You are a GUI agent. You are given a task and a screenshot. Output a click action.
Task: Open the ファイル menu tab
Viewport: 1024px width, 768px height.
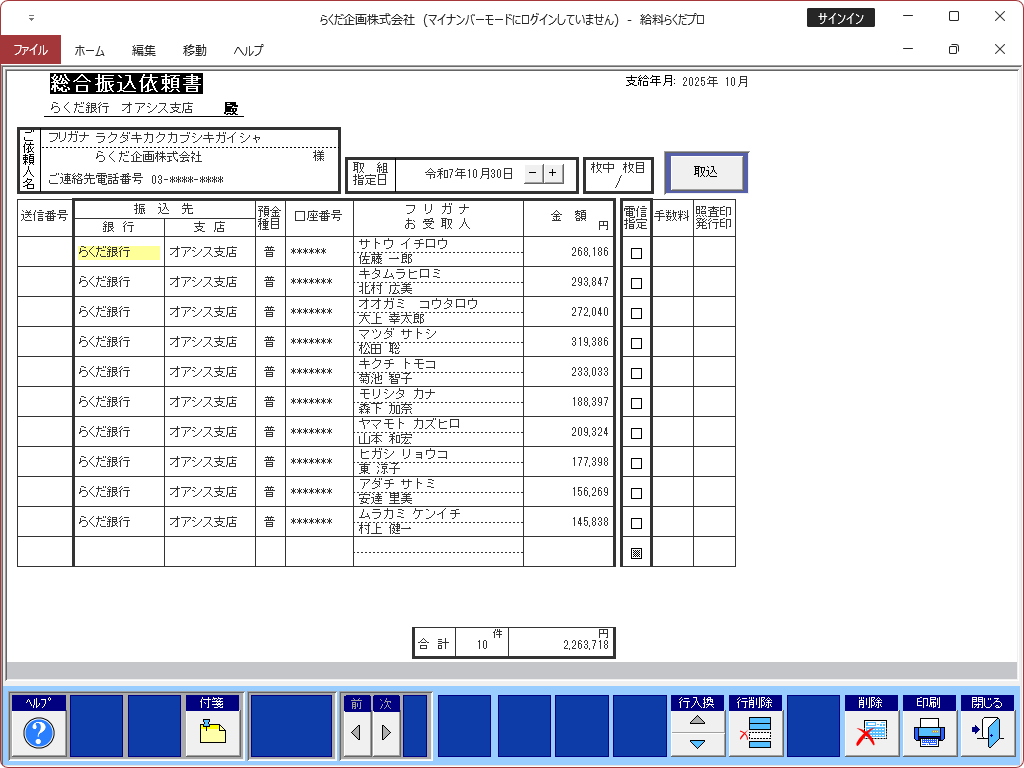point(30,50)
